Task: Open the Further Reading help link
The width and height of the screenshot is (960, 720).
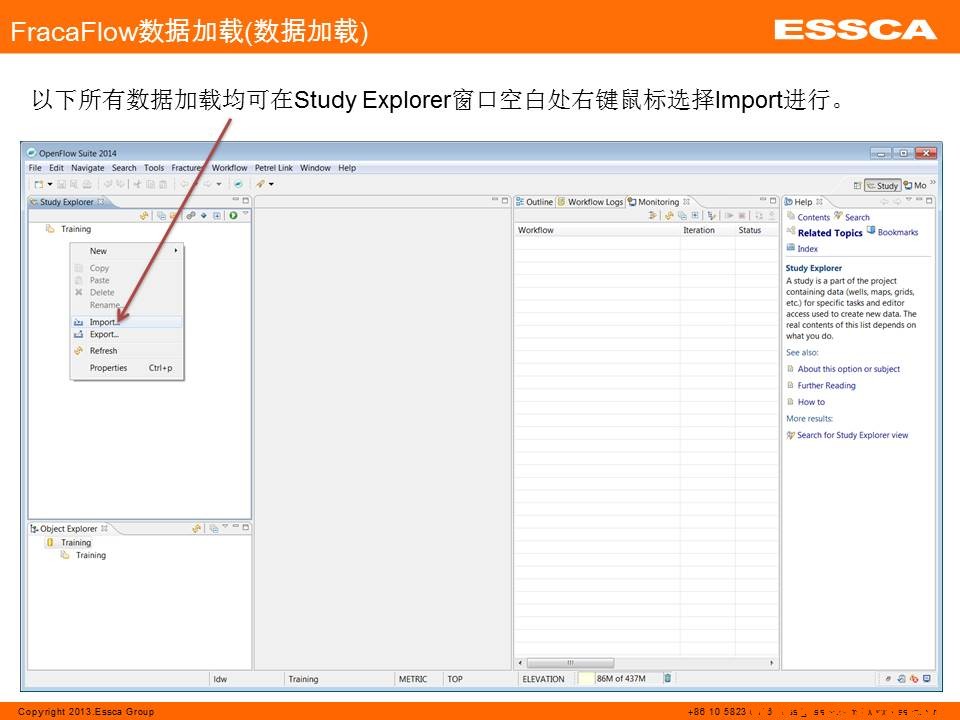Action: (826, 385)
